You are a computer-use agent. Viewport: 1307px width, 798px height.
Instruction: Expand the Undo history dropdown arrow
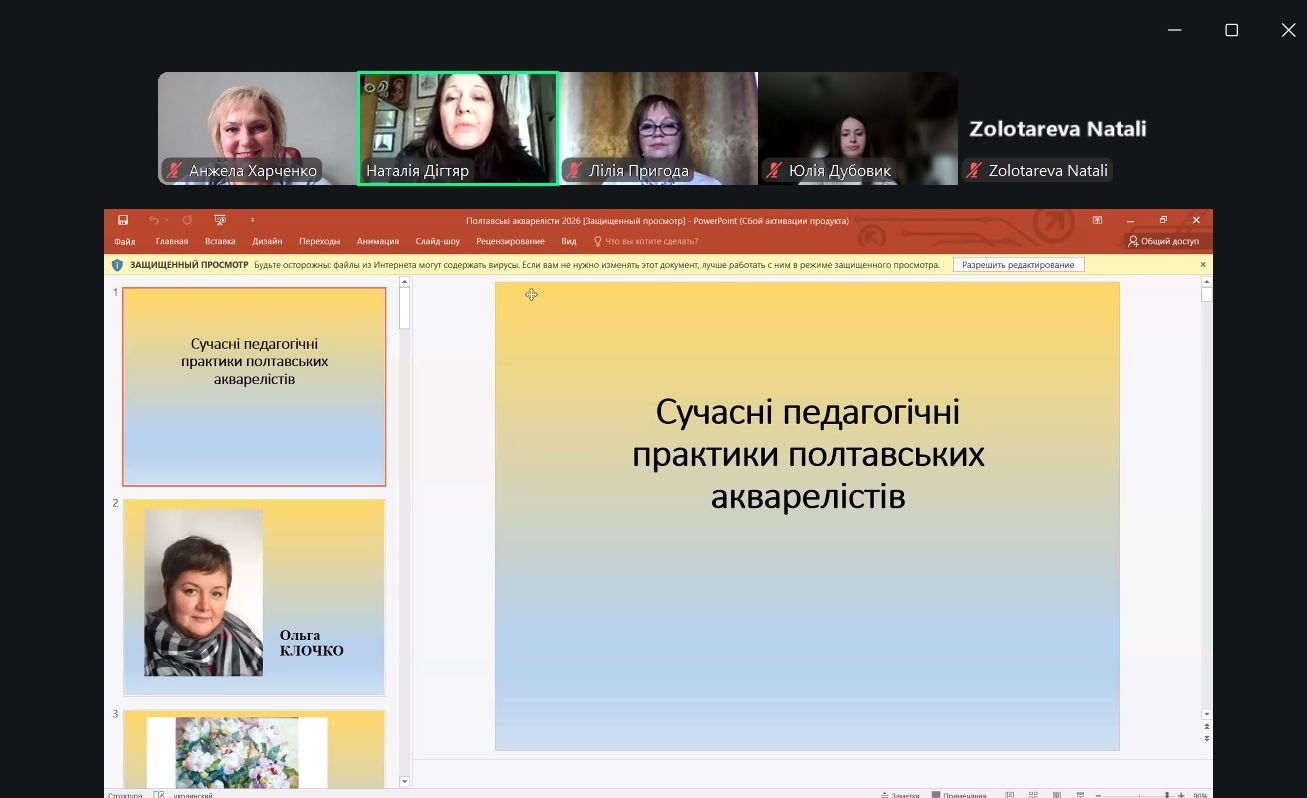coord(166,220)
